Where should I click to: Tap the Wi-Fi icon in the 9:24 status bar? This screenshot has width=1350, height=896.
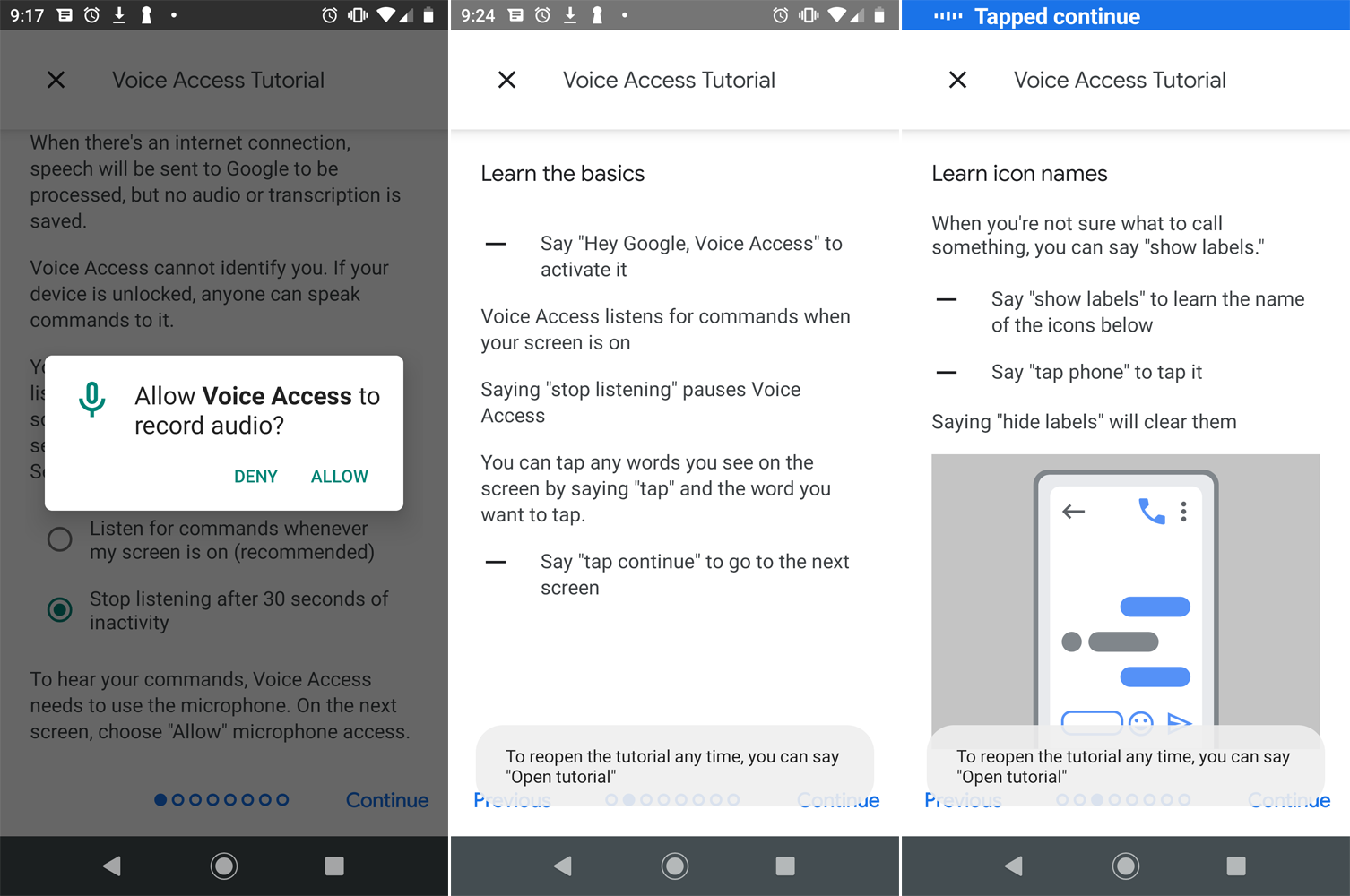(x=836, y=15)
